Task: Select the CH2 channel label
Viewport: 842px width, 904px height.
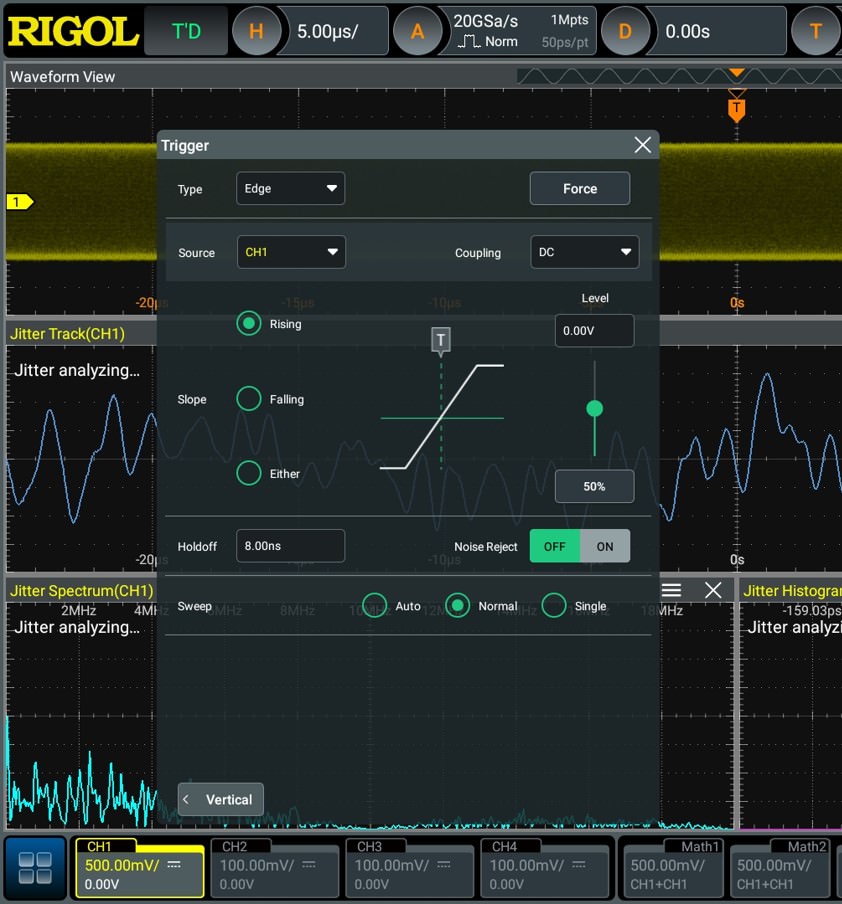Action: coord(235,846)
